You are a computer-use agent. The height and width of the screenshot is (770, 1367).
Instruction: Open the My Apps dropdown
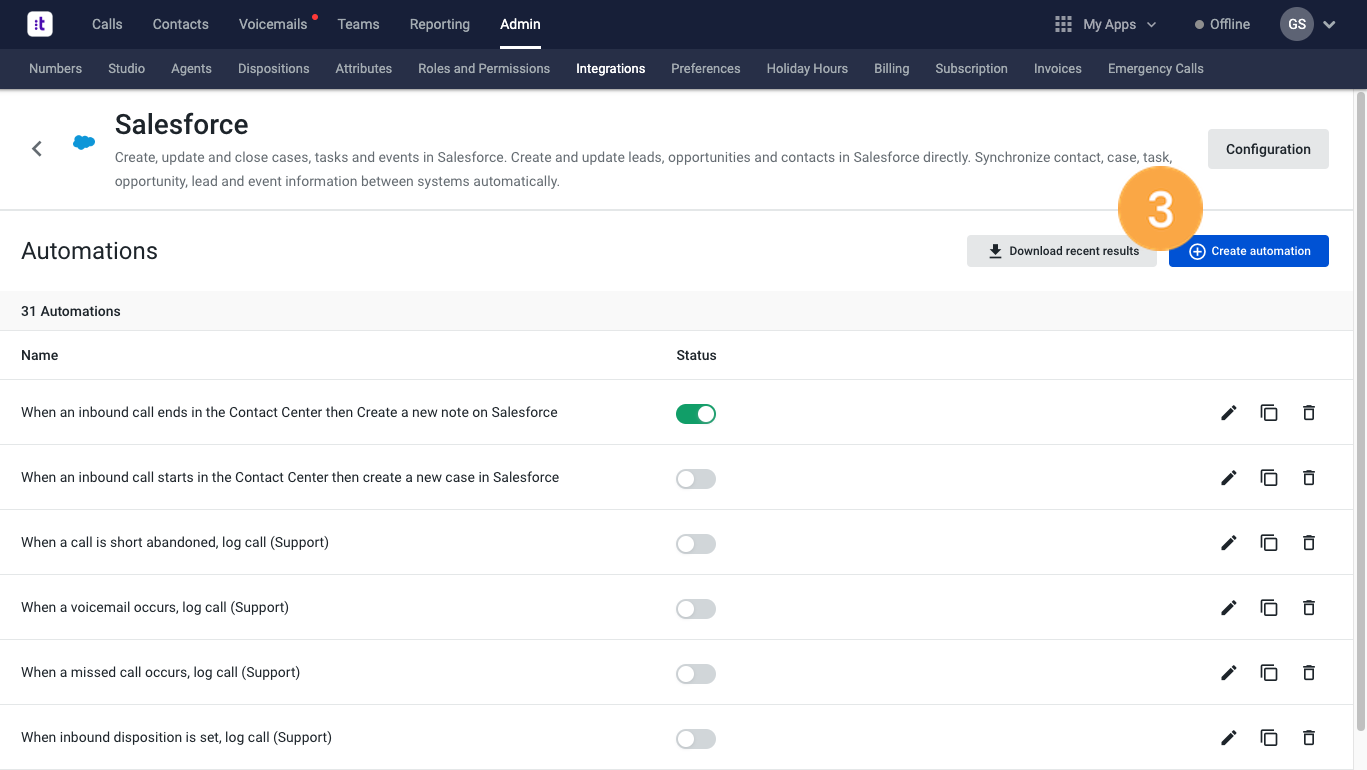coord(1106,24)
